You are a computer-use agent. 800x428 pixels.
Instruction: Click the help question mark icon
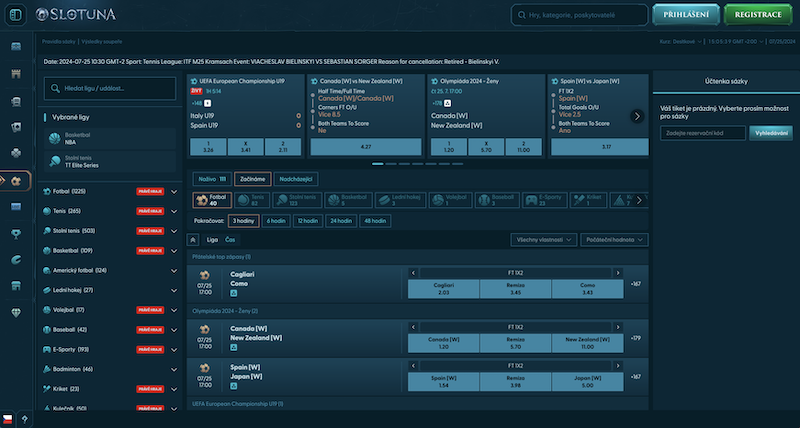(x=23, y=418)
